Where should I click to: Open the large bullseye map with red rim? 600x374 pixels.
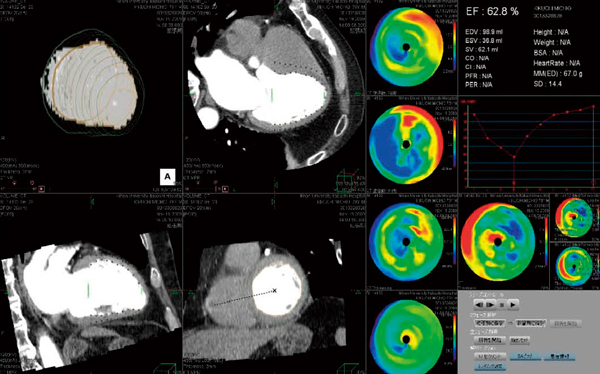497,242
